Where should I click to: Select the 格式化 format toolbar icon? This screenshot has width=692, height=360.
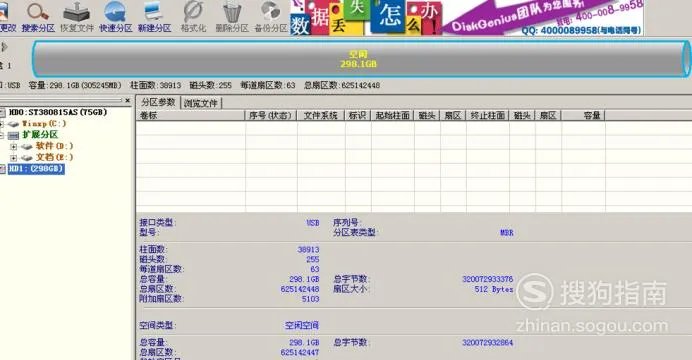click(193, 12)
